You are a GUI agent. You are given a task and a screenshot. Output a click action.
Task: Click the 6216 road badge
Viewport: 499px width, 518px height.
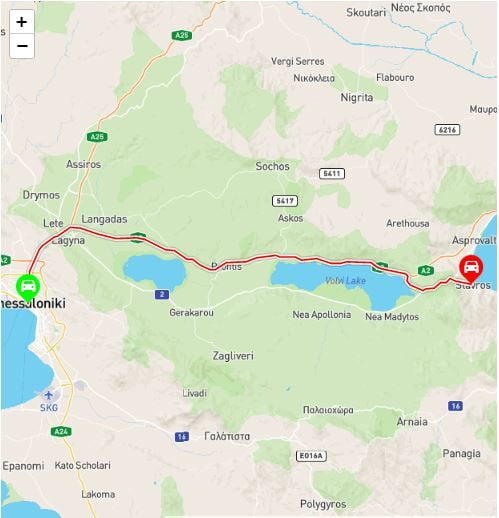447,130
